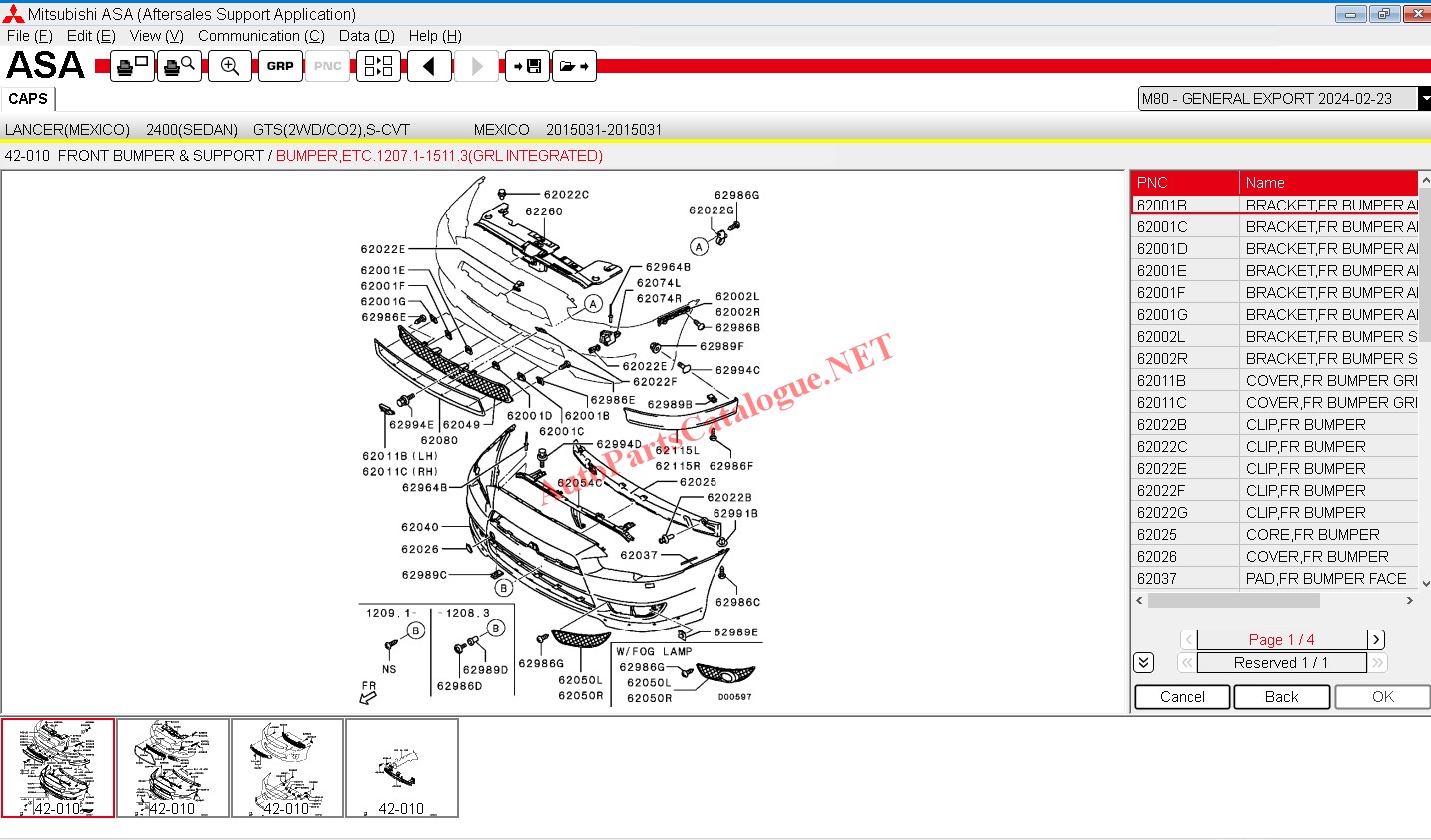Click the zoom in magnifier tool
The width and height of the screenshot is (1431, 840).
click(x=230, y=66)
